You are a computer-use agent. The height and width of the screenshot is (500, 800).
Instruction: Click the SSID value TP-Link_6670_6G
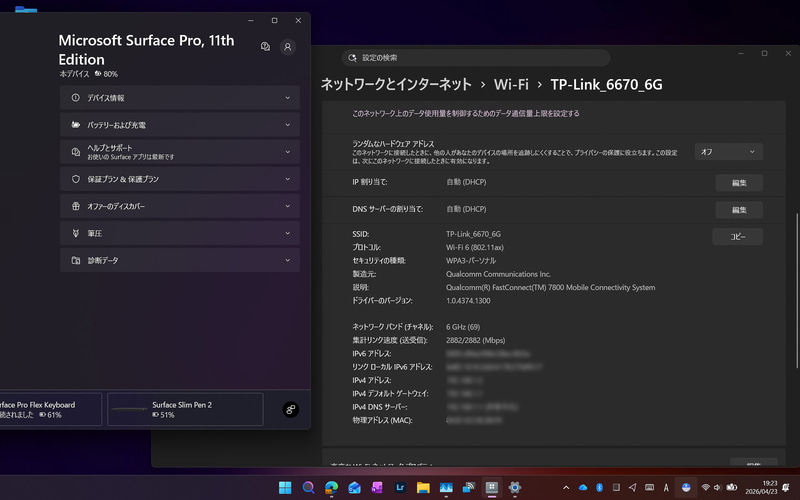(473, 234)
